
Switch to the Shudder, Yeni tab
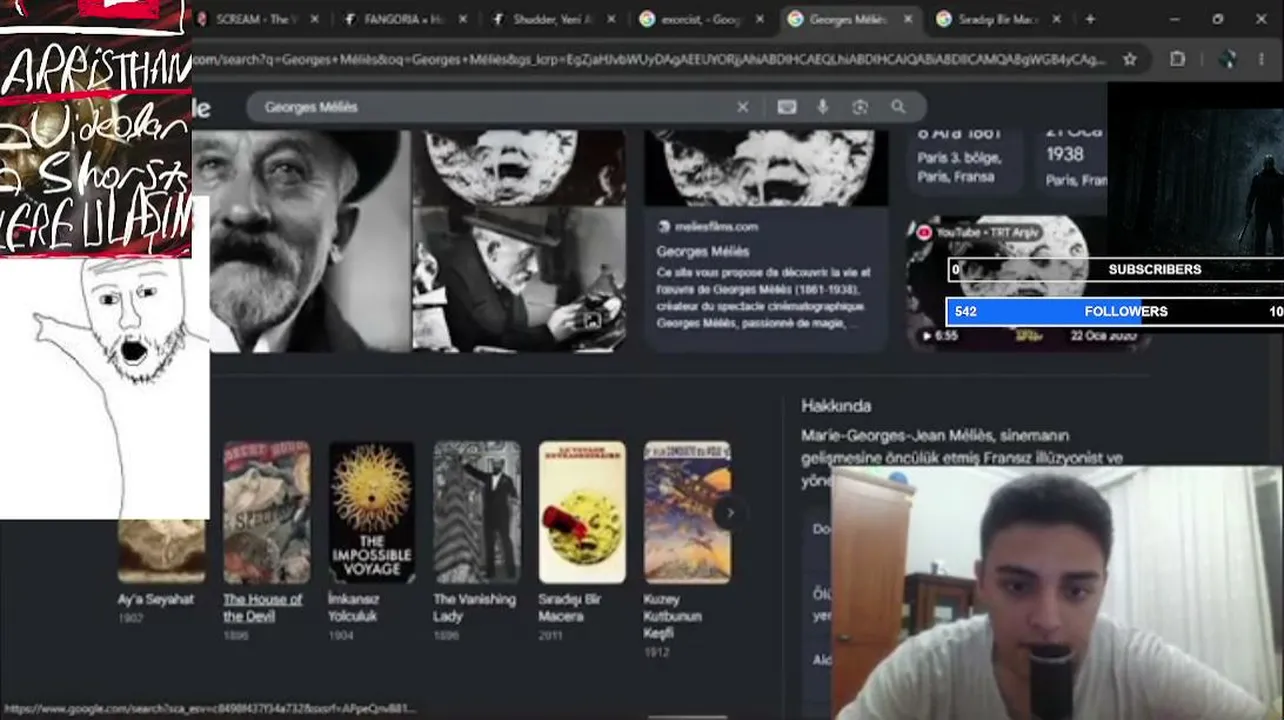(552, 19)
